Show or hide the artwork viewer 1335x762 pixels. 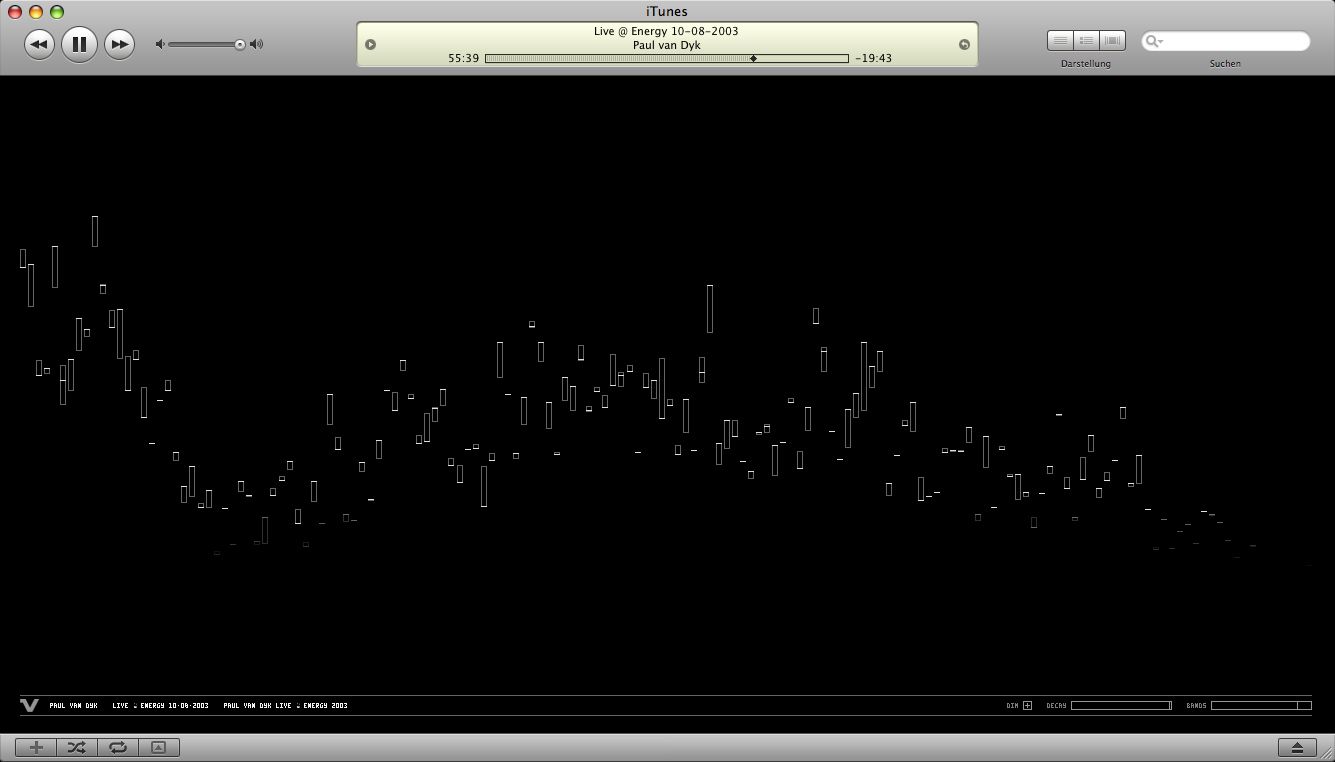coord(158,747)
